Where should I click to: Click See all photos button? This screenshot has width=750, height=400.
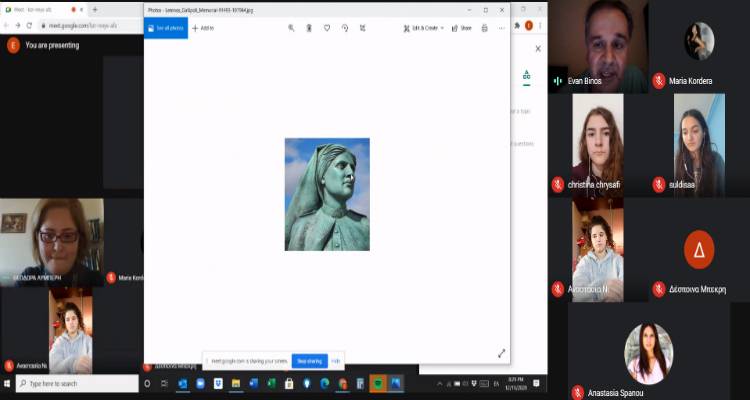click(166, 28)
